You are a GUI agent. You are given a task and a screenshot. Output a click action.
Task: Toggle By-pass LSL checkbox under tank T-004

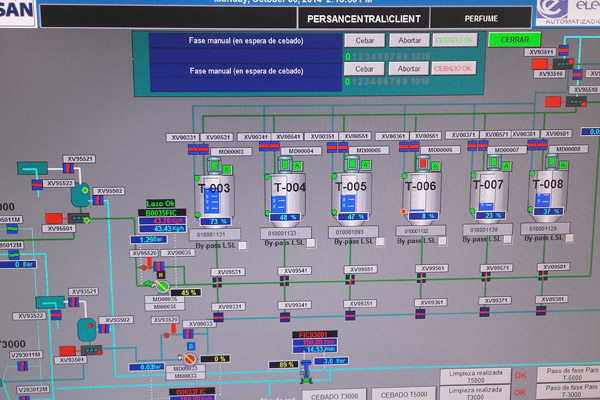click(x=311, y=243)
